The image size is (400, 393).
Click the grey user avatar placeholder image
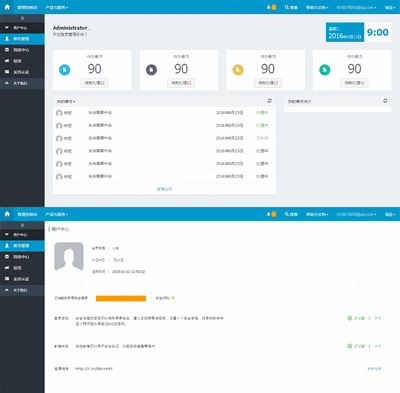(69, 256)
